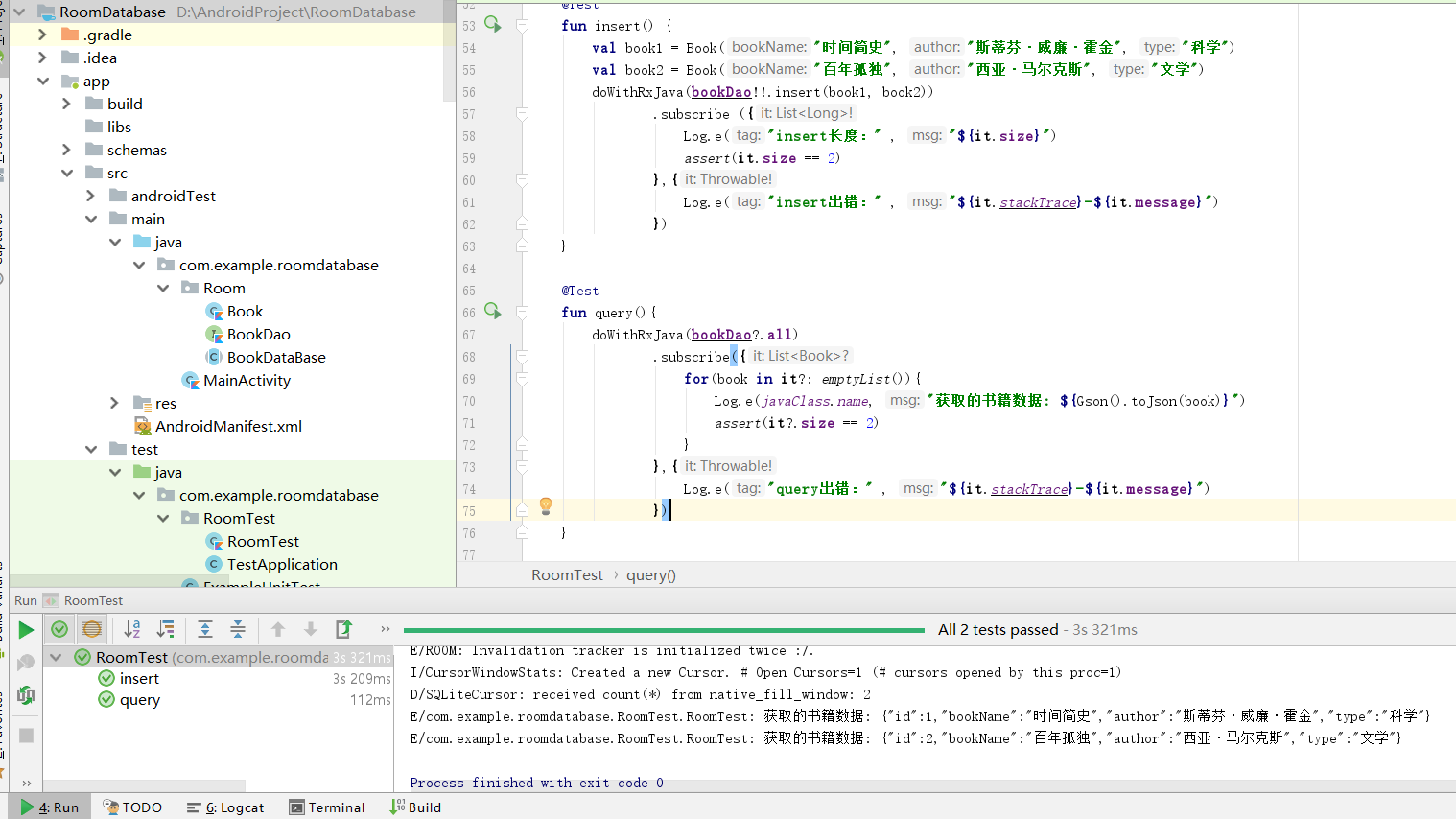Expand all test result nodes
The height and width of the screenshot is (819, 1456).
click(x=205, y=630)
